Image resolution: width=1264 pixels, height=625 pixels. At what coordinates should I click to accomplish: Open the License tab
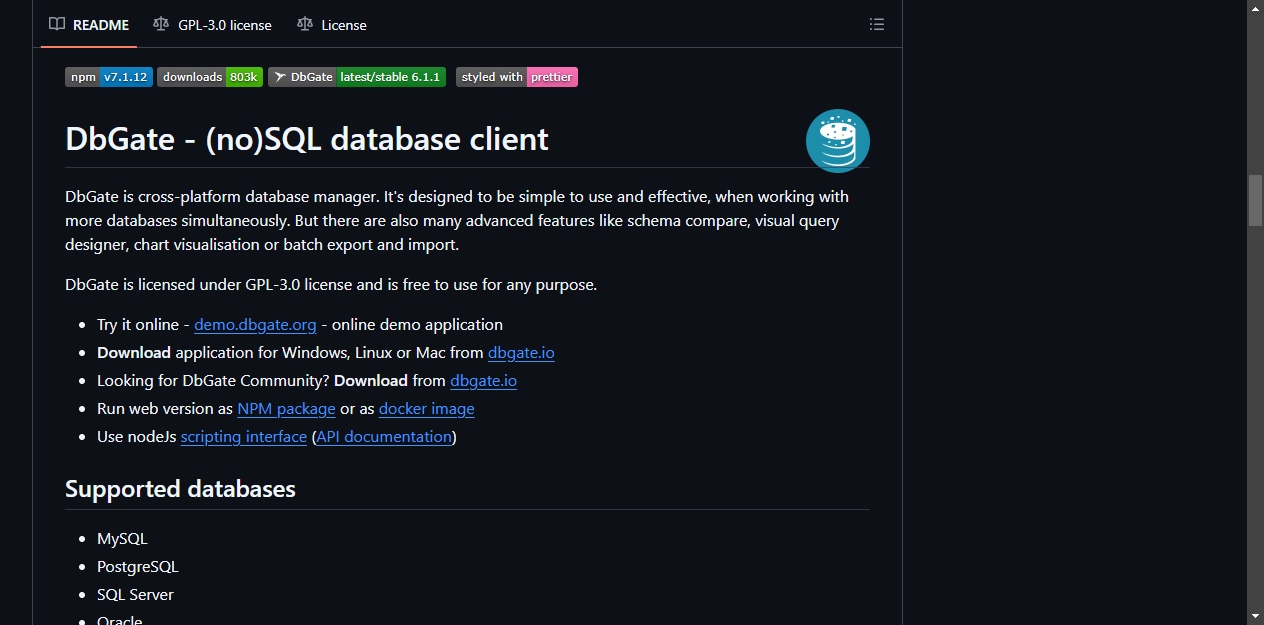(x=332, y=25)
